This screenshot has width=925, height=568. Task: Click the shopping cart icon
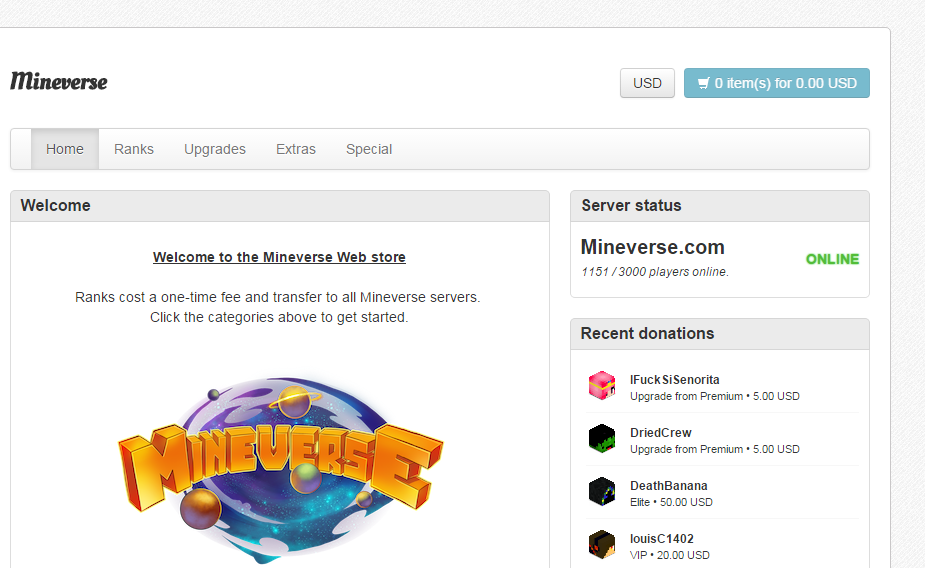(703, 83)
